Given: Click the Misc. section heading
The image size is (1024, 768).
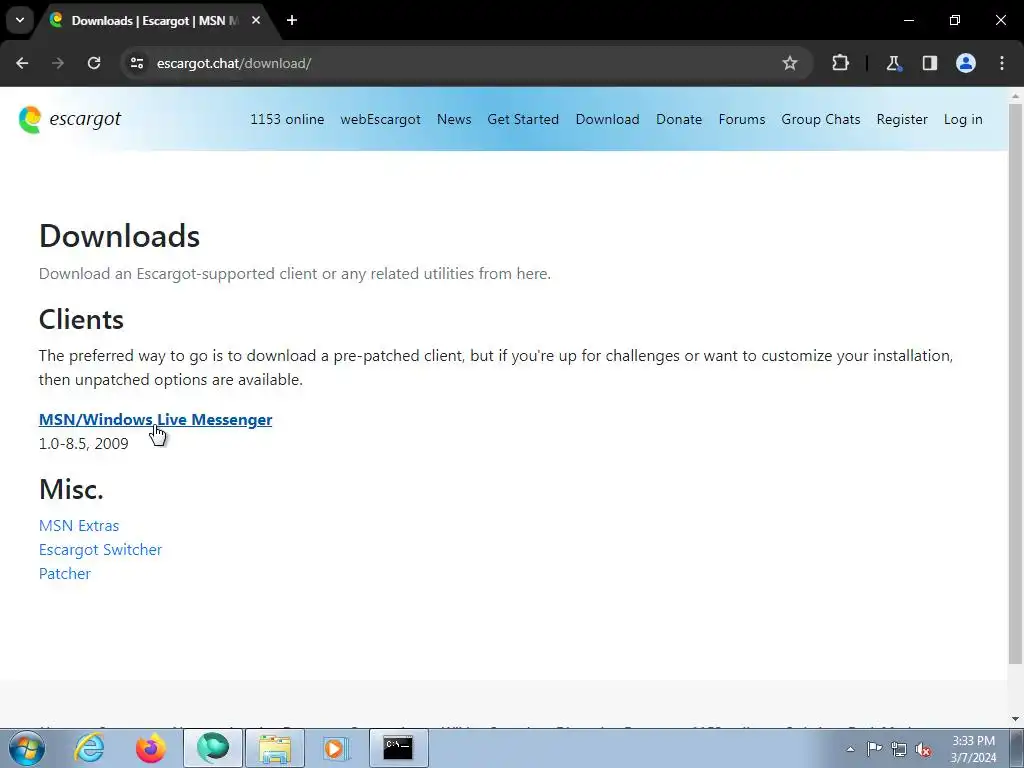Looking at the screenshot, I should (x=71, y=489).
